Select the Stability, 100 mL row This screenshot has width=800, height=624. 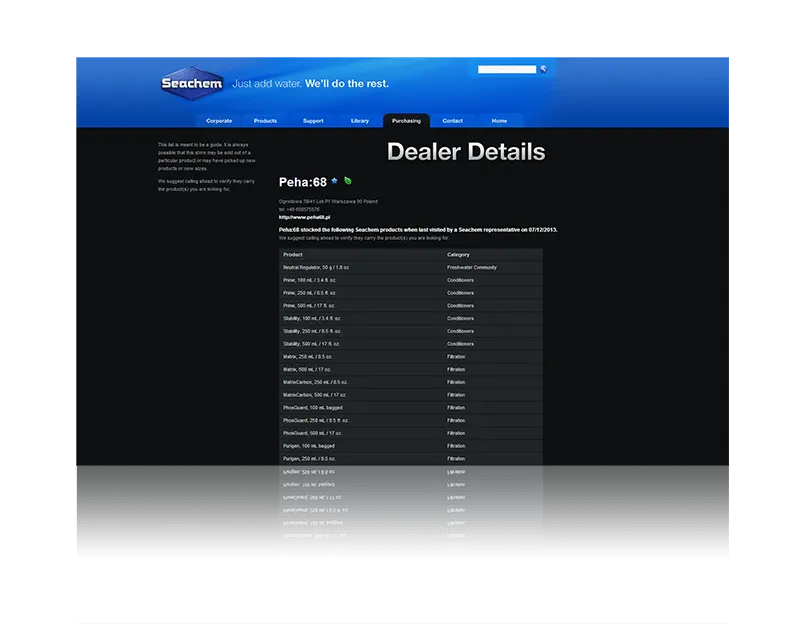click(x=411, y=318)
